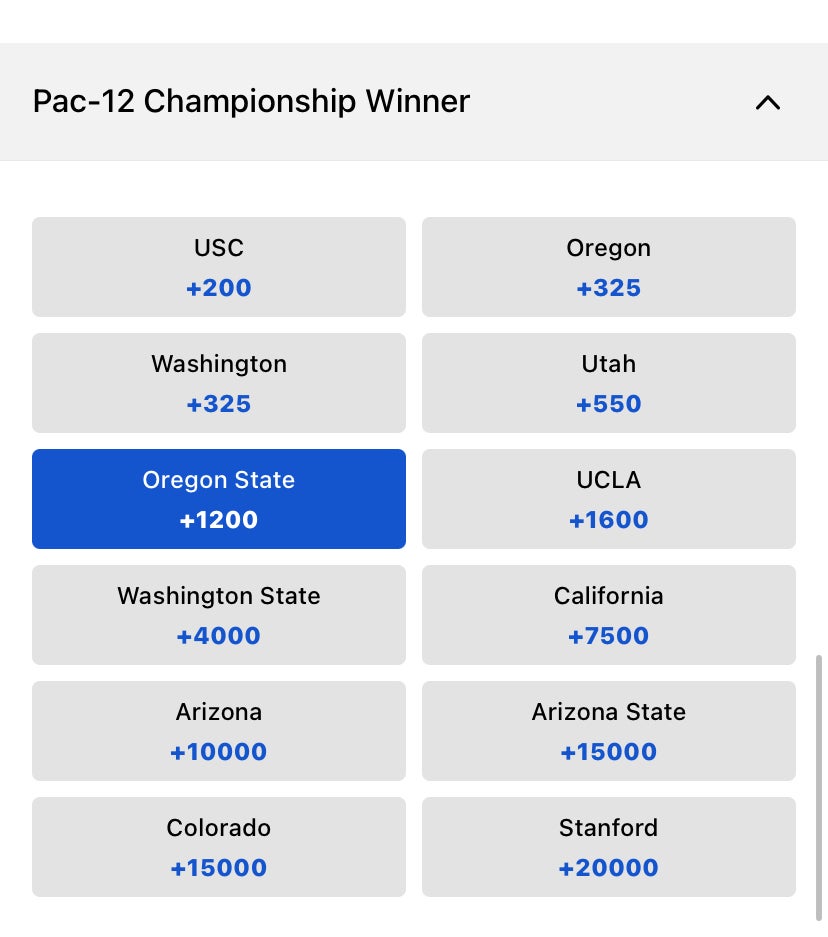
Task: Click the +200 odds value under USC
Action: (219, 289)
